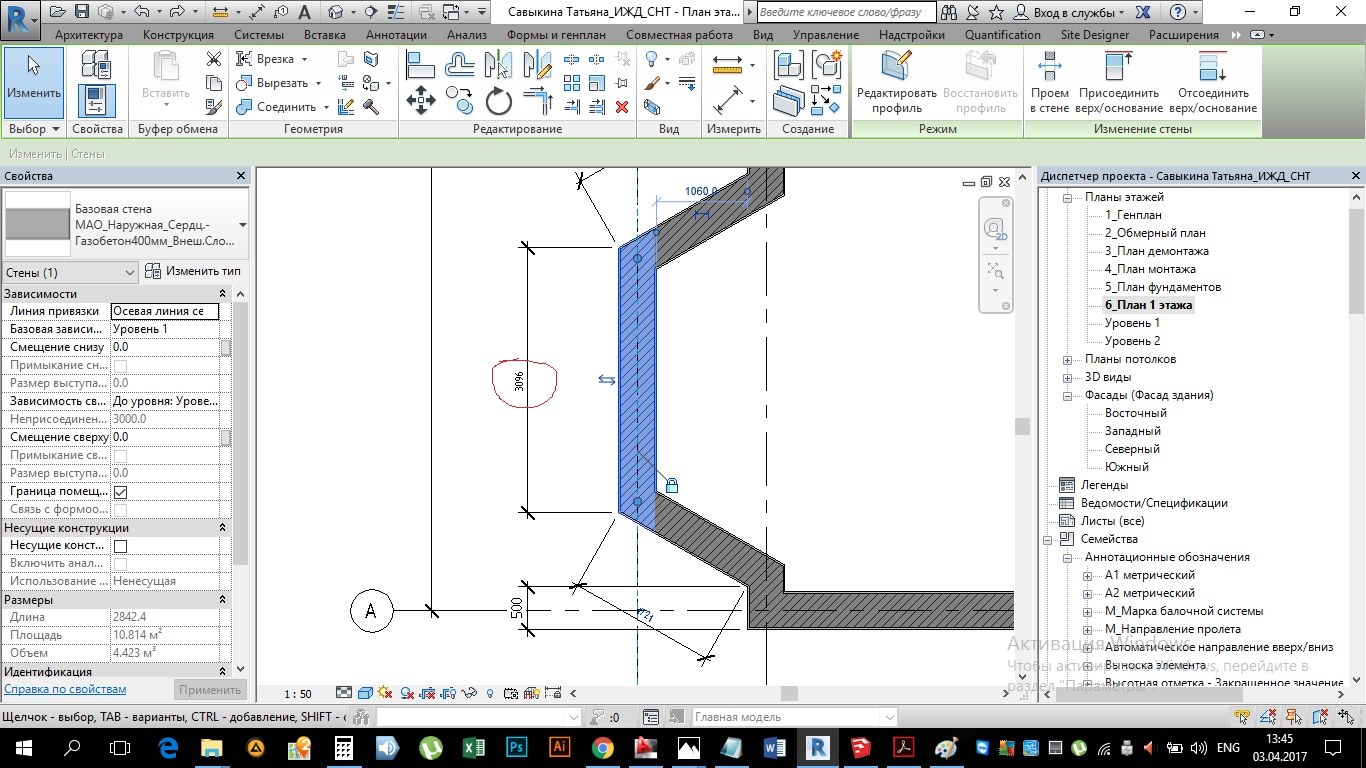
Task: Open the Справка по свойствам link
Action: click(65, 690)
